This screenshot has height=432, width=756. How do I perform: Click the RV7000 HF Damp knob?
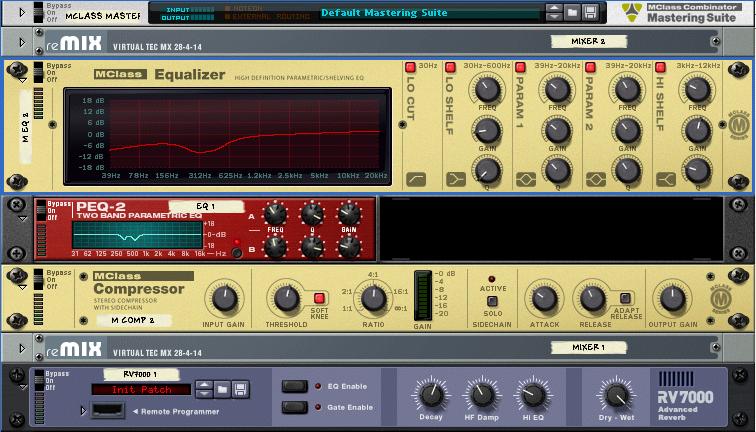click(482, 395)
